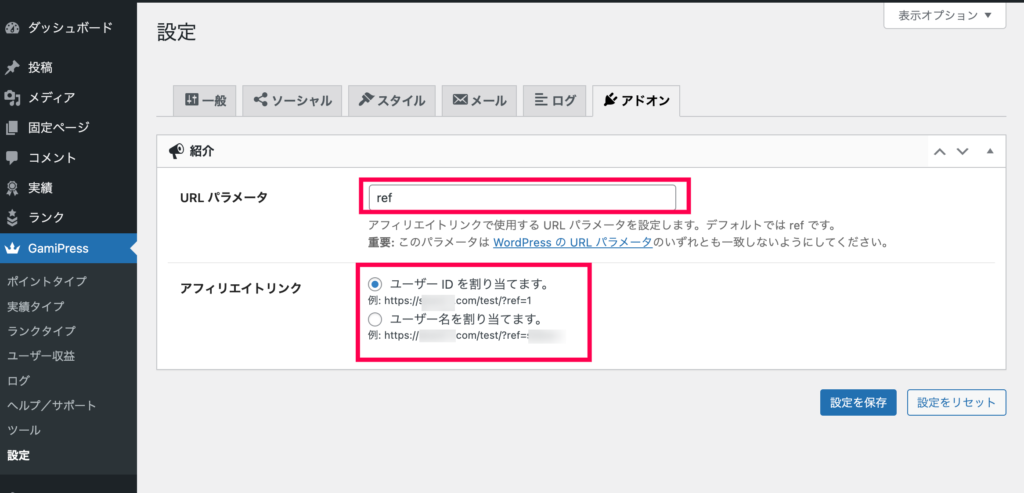Click the 投稿 pin icon
Image resolution: width=1024 pixels, height=493 pixels.
coord(11,67)
